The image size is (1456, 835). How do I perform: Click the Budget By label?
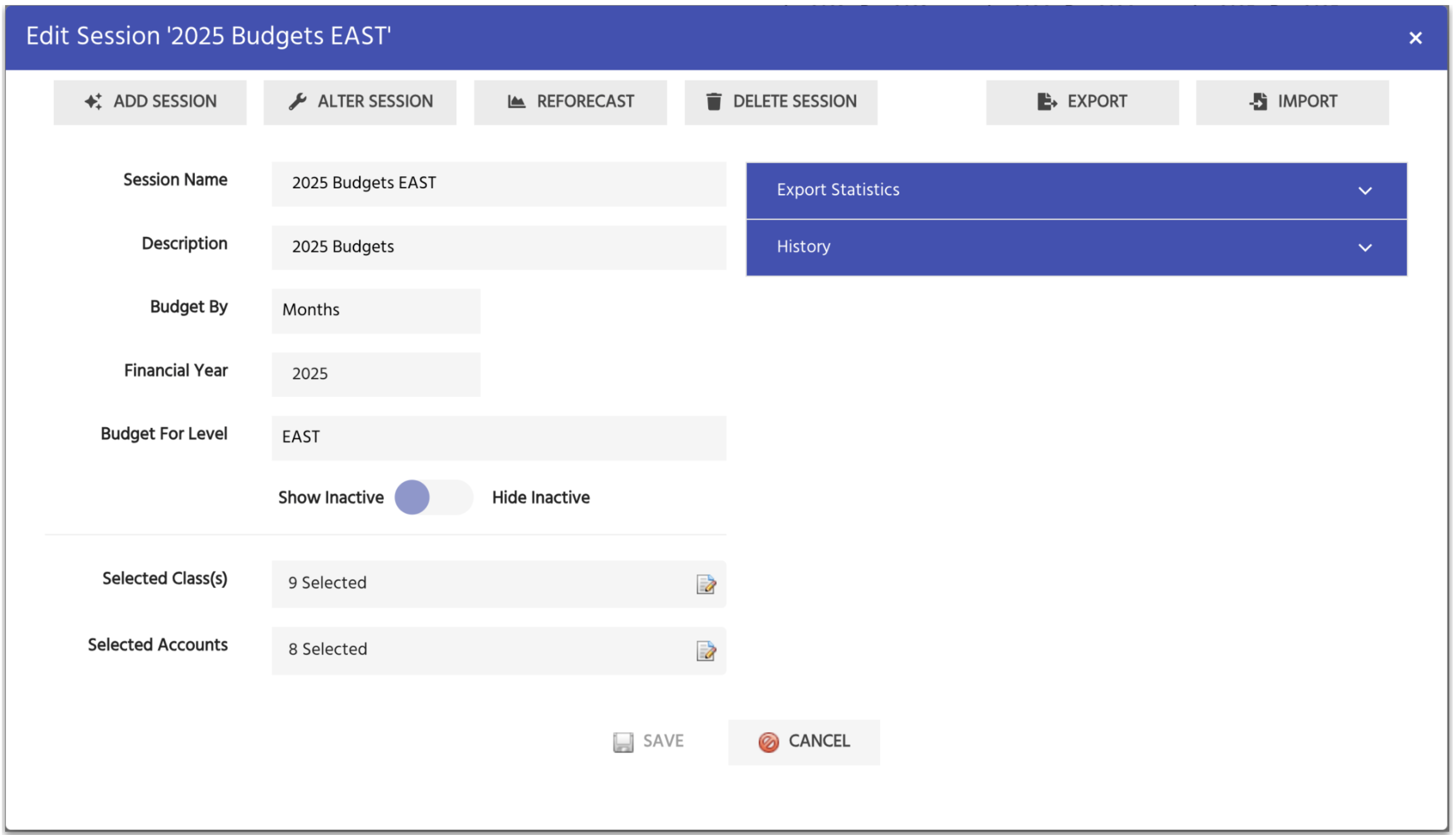tap(189, 307)
